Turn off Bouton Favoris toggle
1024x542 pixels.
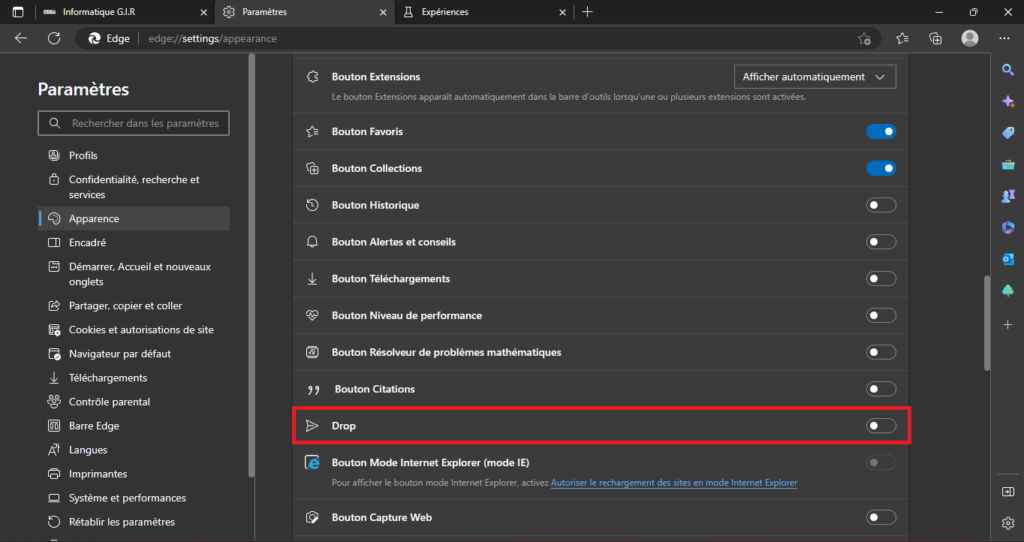[x=881, y=131]
